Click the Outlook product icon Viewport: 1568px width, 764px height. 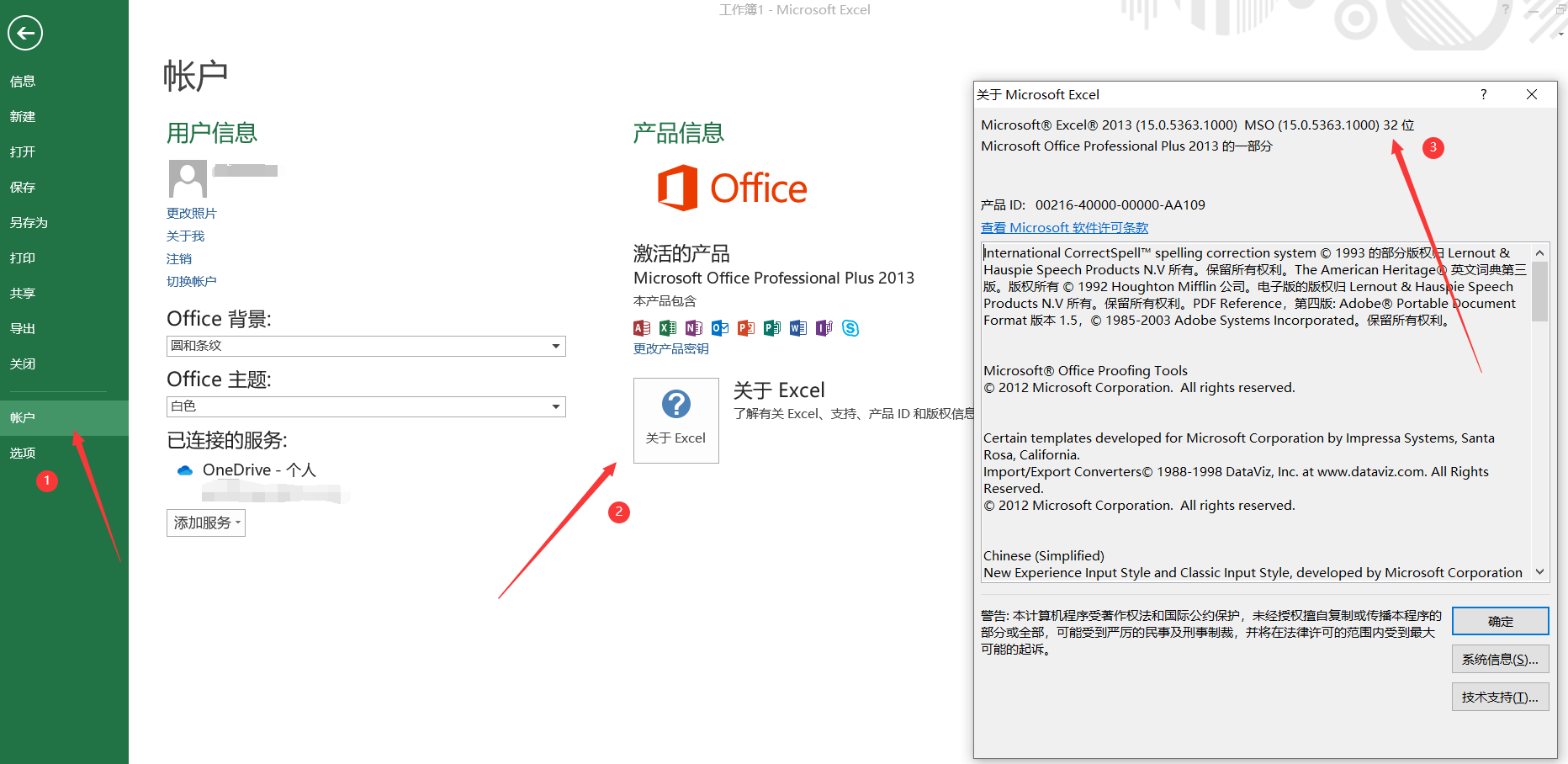(720, 328)
